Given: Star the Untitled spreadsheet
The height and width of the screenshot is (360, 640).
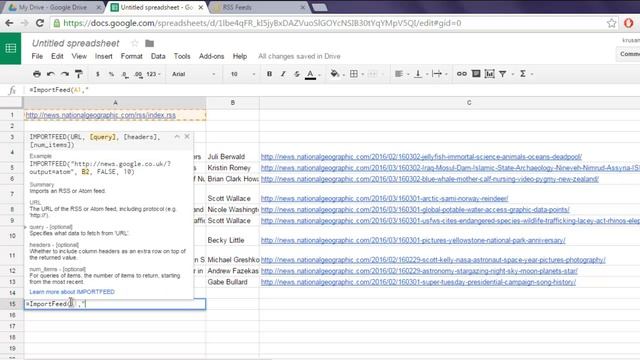Looking at the screenshot, I should tap(135, 43).
